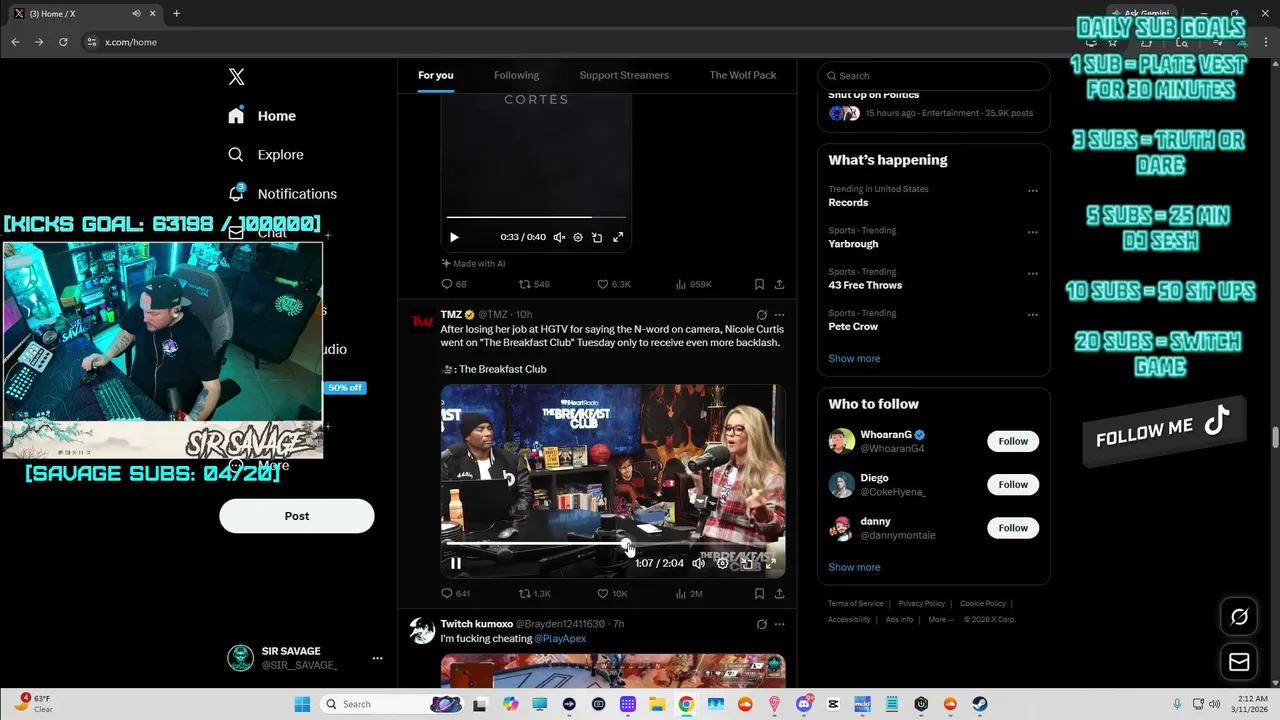Click the Post button
The height and width of the screenshot is (720, 1280).
pyautogui.click(x=297, y=516)
